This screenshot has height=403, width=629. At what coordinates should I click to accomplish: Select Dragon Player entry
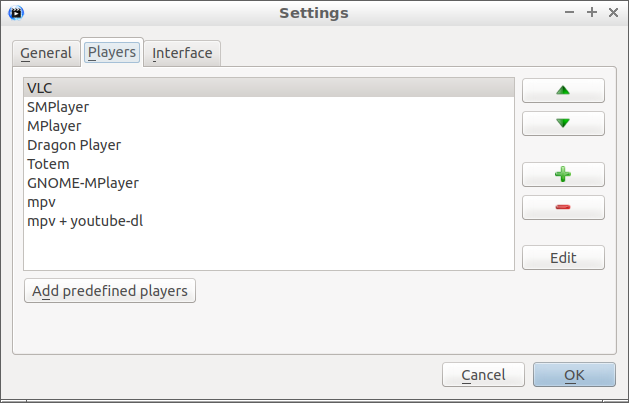(269, 145)
